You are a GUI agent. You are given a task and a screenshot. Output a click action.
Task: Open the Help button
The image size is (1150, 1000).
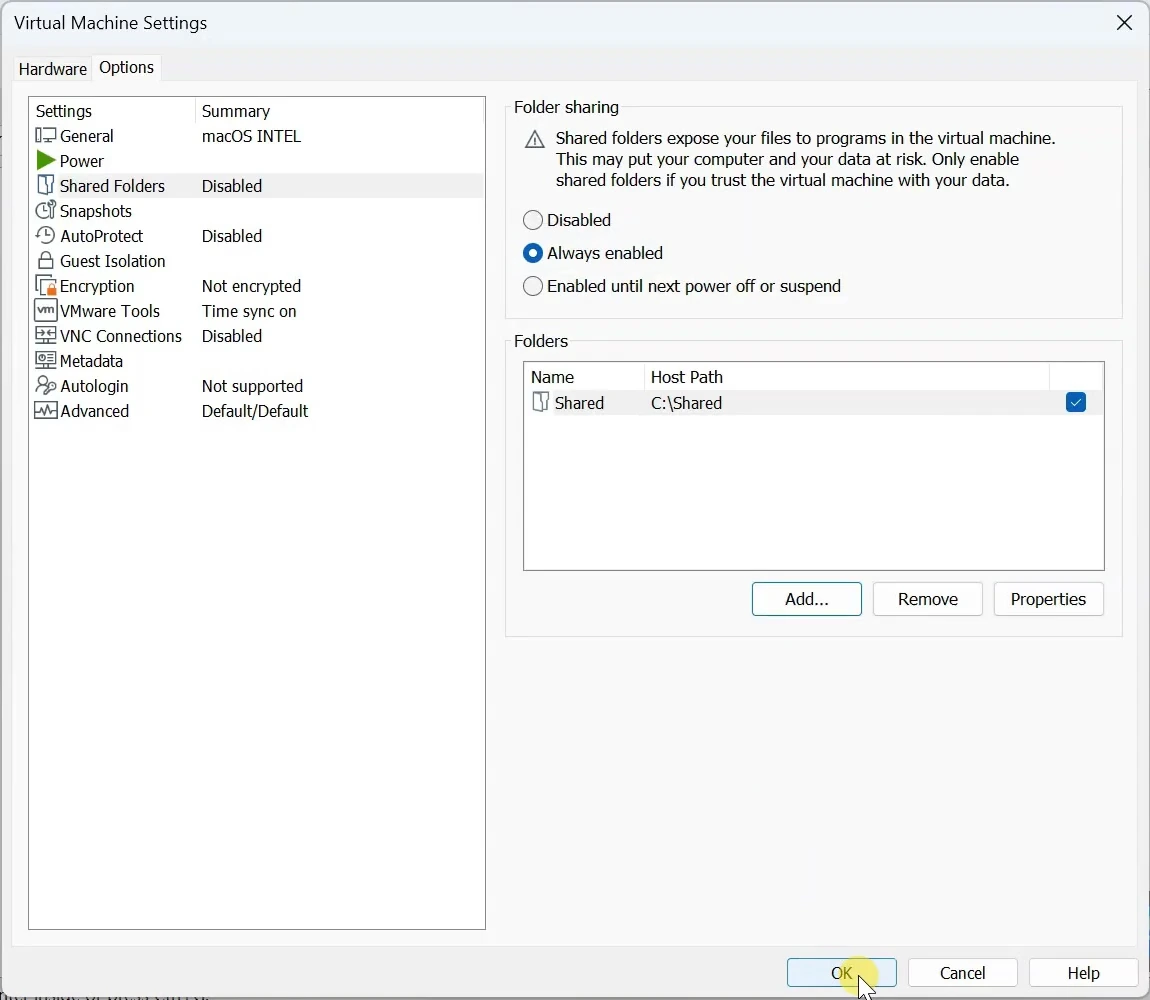tap(1083, 973)
